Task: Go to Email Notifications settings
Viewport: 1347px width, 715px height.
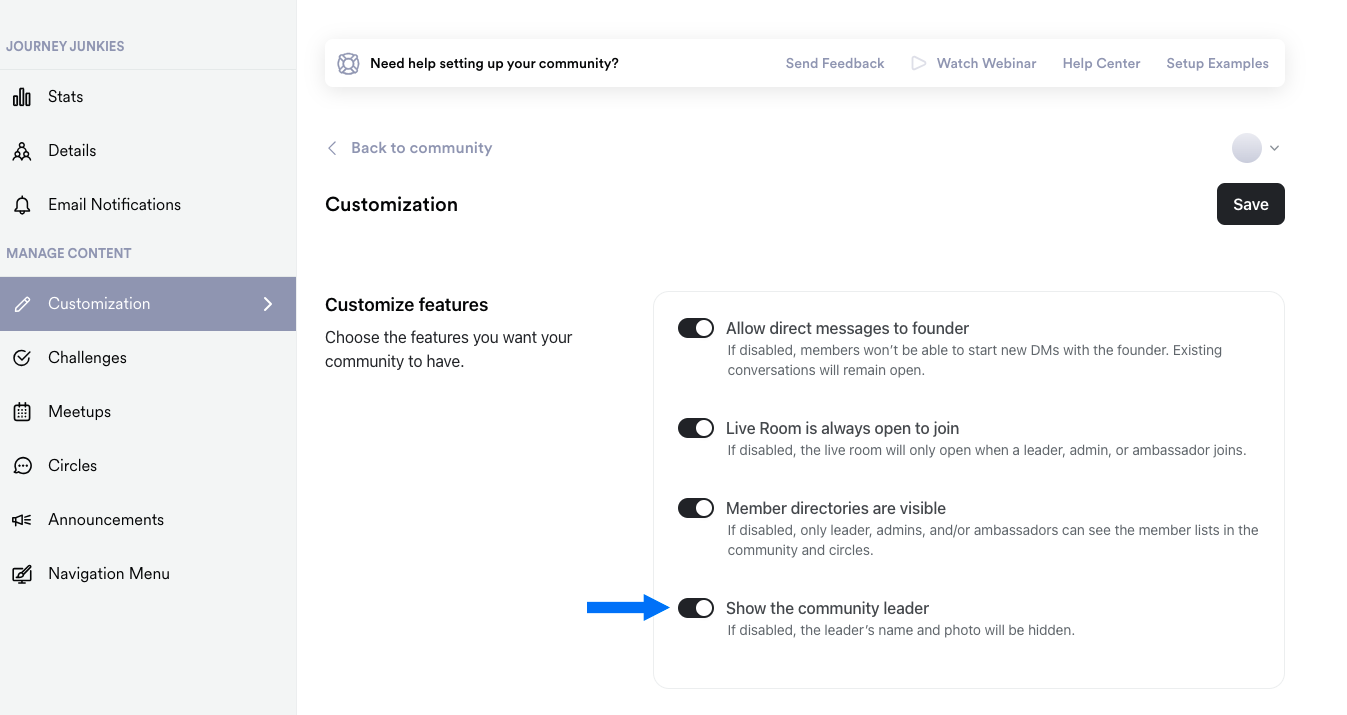Action: (x=148, y=205)
